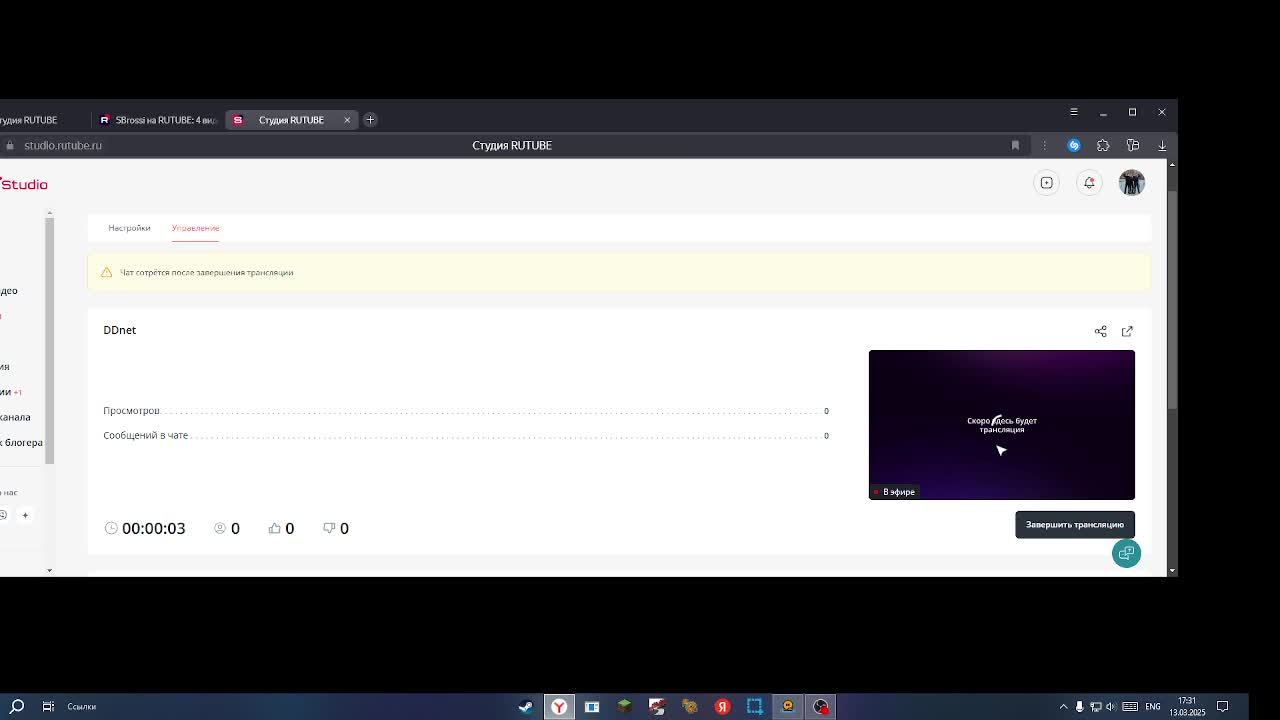This screenshot has height=720, width=1280.
Task: Open the tray volume speaker icon
Action: pyautogui.click(x=1110, y=707)
